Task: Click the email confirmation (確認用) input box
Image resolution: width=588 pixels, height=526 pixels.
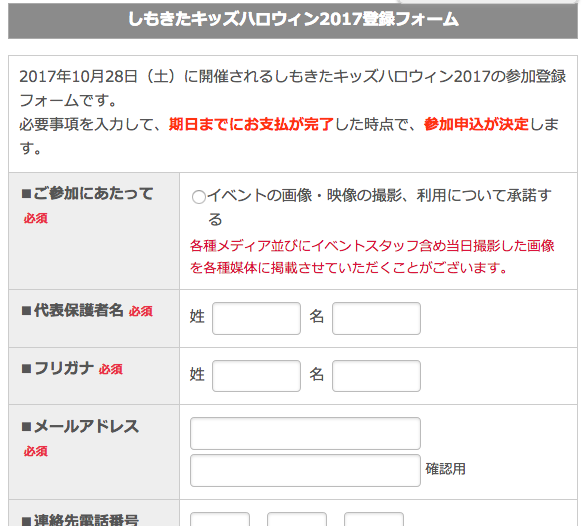Action: click(305, 471)
